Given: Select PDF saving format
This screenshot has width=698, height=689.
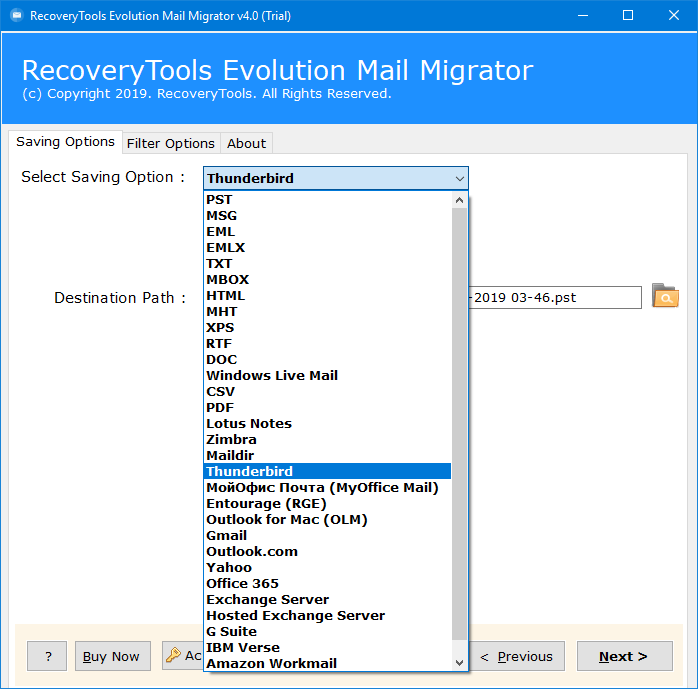Looking at the screenshot, I should pos(327,408).
